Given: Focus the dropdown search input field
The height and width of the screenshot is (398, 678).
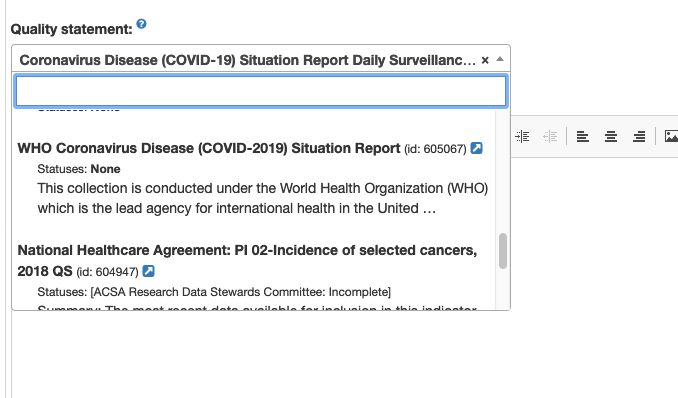Looking at the screenshot, I should (x=261, y=91).
